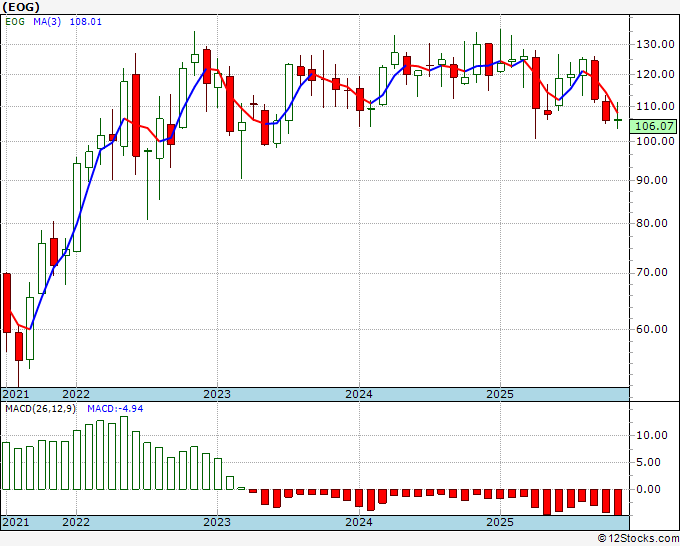Click the latest small candlestick near 106
The height and width of the screenshot is (546, 680).
(618, 120)
